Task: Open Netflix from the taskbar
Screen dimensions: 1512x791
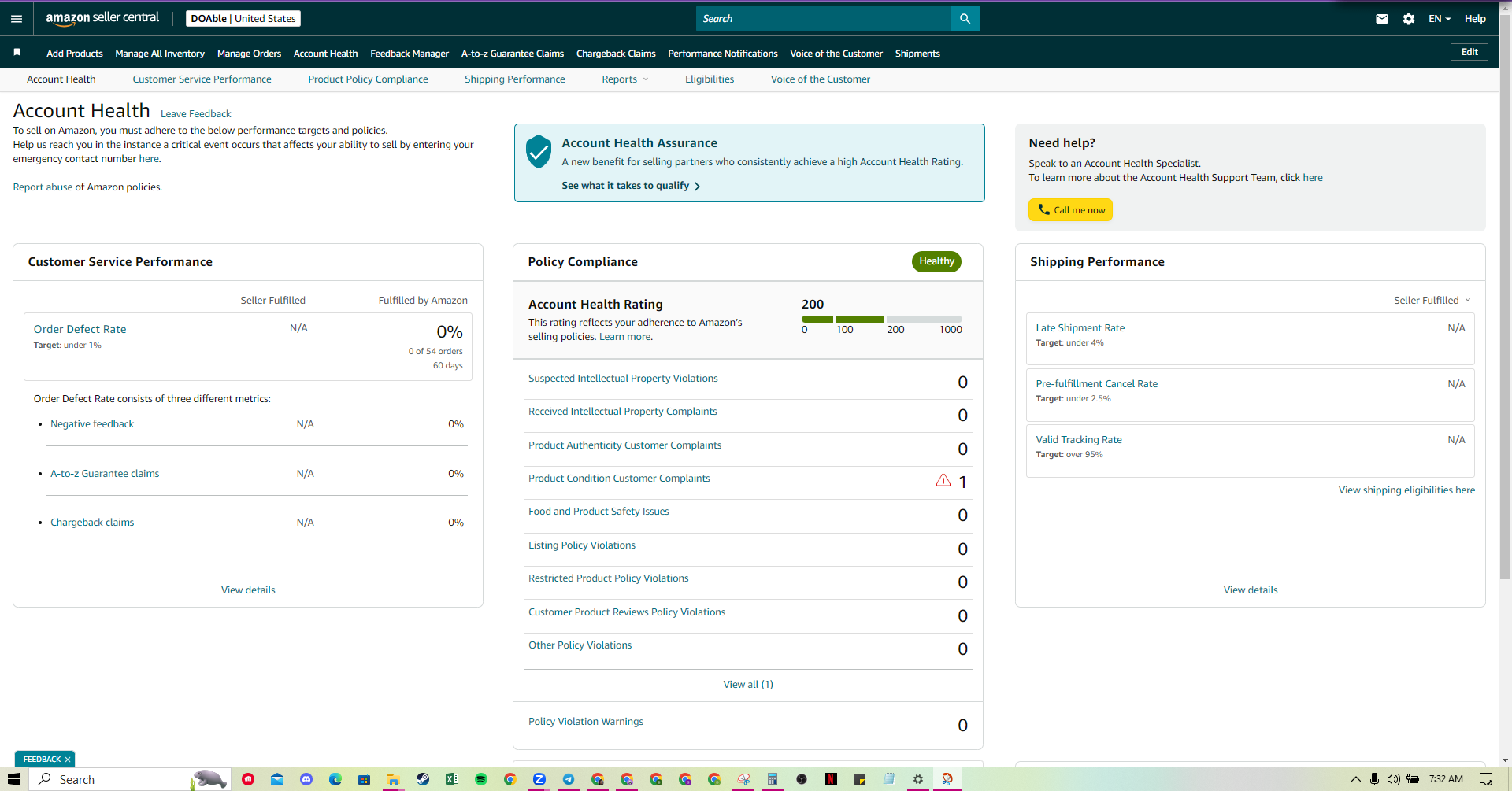Action: click(831, 779)
